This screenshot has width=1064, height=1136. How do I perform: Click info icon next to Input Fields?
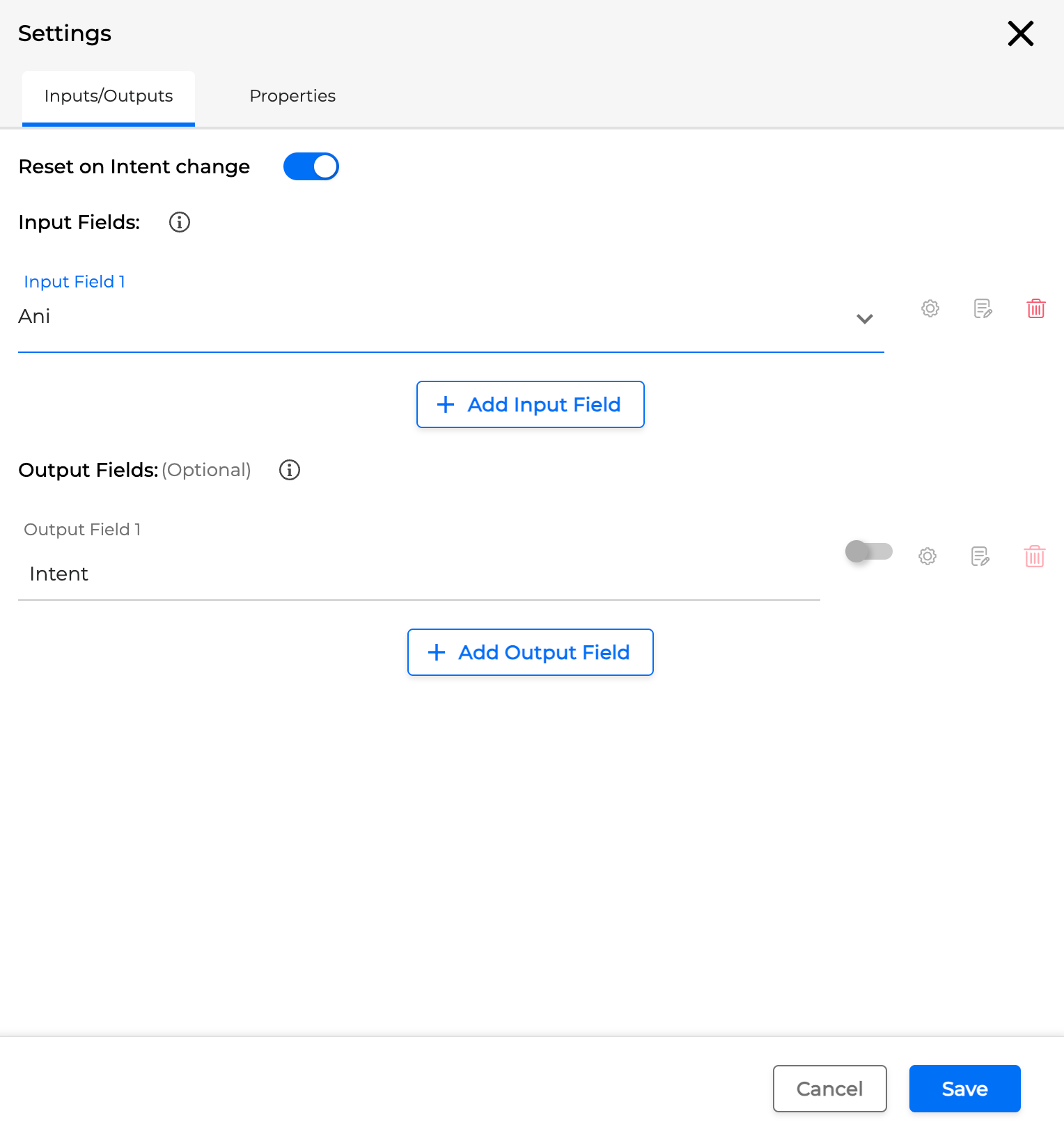[x=180, y=222]
